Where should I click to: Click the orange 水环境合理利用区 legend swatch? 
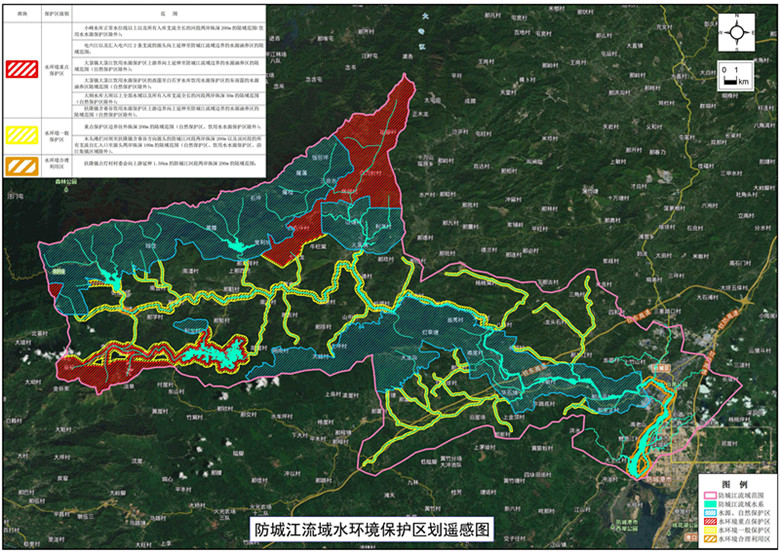709,540
